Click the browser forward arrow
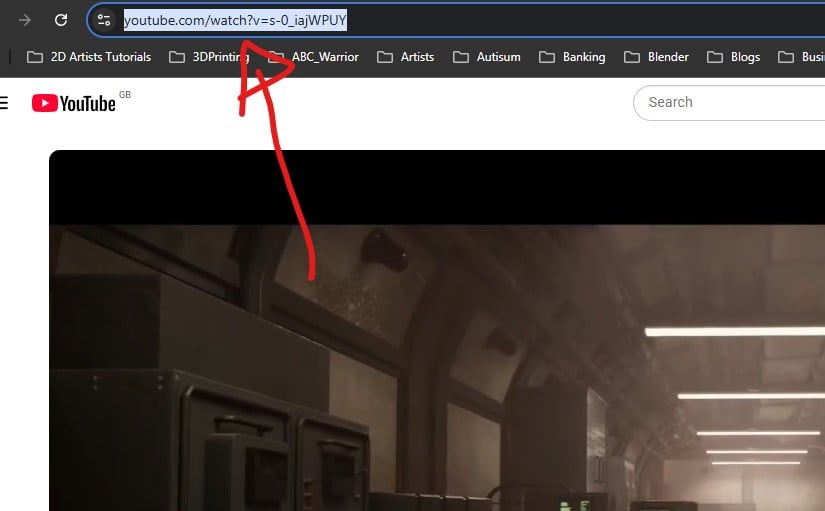825x511 pixels. [25, 21]
